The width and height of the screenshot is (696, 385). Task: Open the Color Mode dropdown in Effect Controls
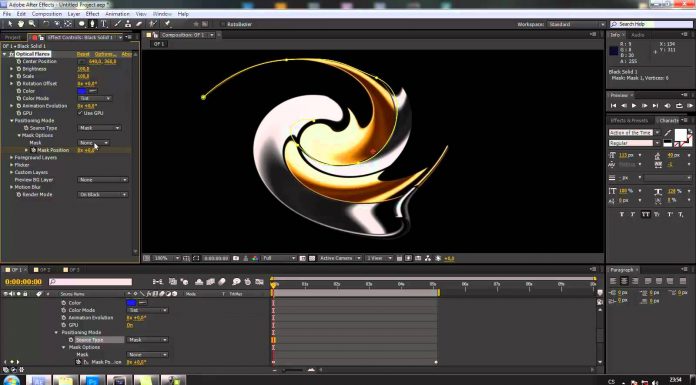[95, 98]
